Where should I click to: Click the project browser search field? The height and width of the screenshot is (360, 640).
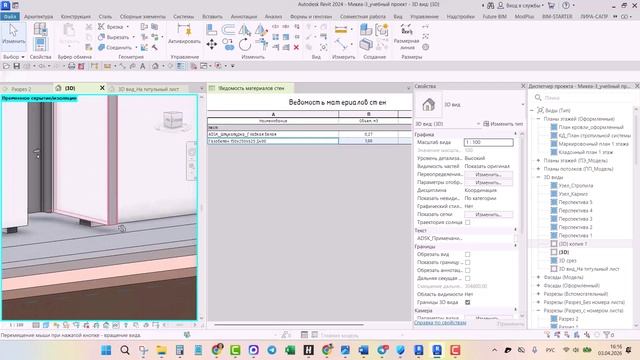pos(584,98)
